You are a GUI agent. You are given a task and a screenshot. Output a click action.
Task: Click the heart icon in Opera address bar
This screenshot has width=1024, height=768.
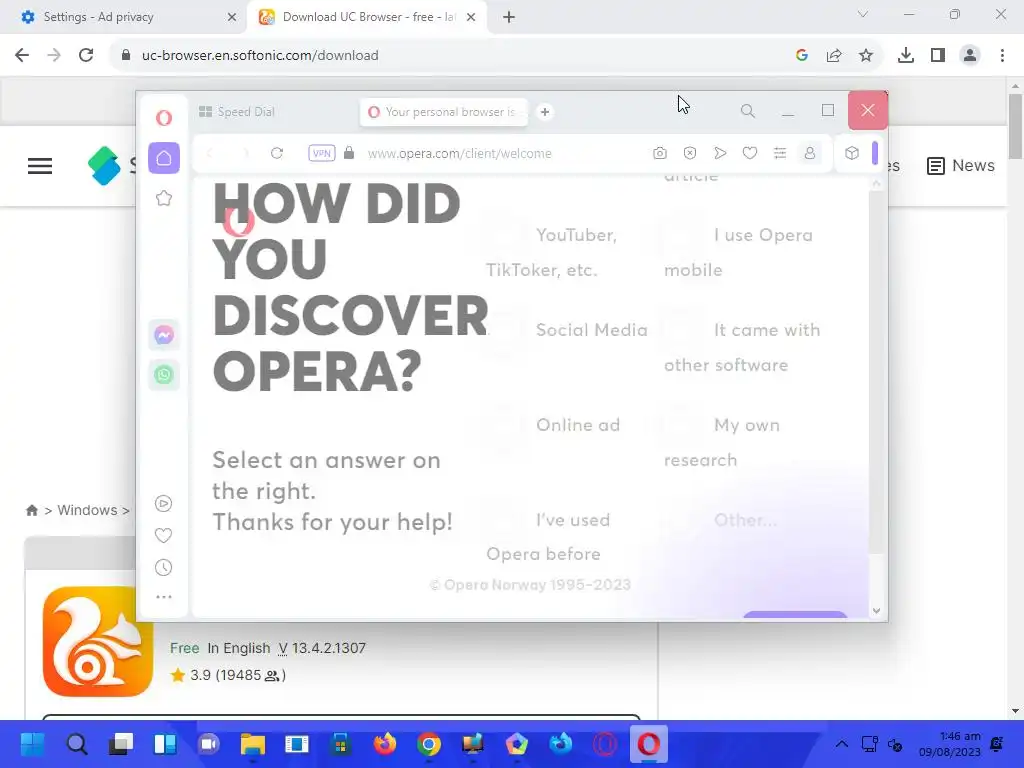pos(750,153)
